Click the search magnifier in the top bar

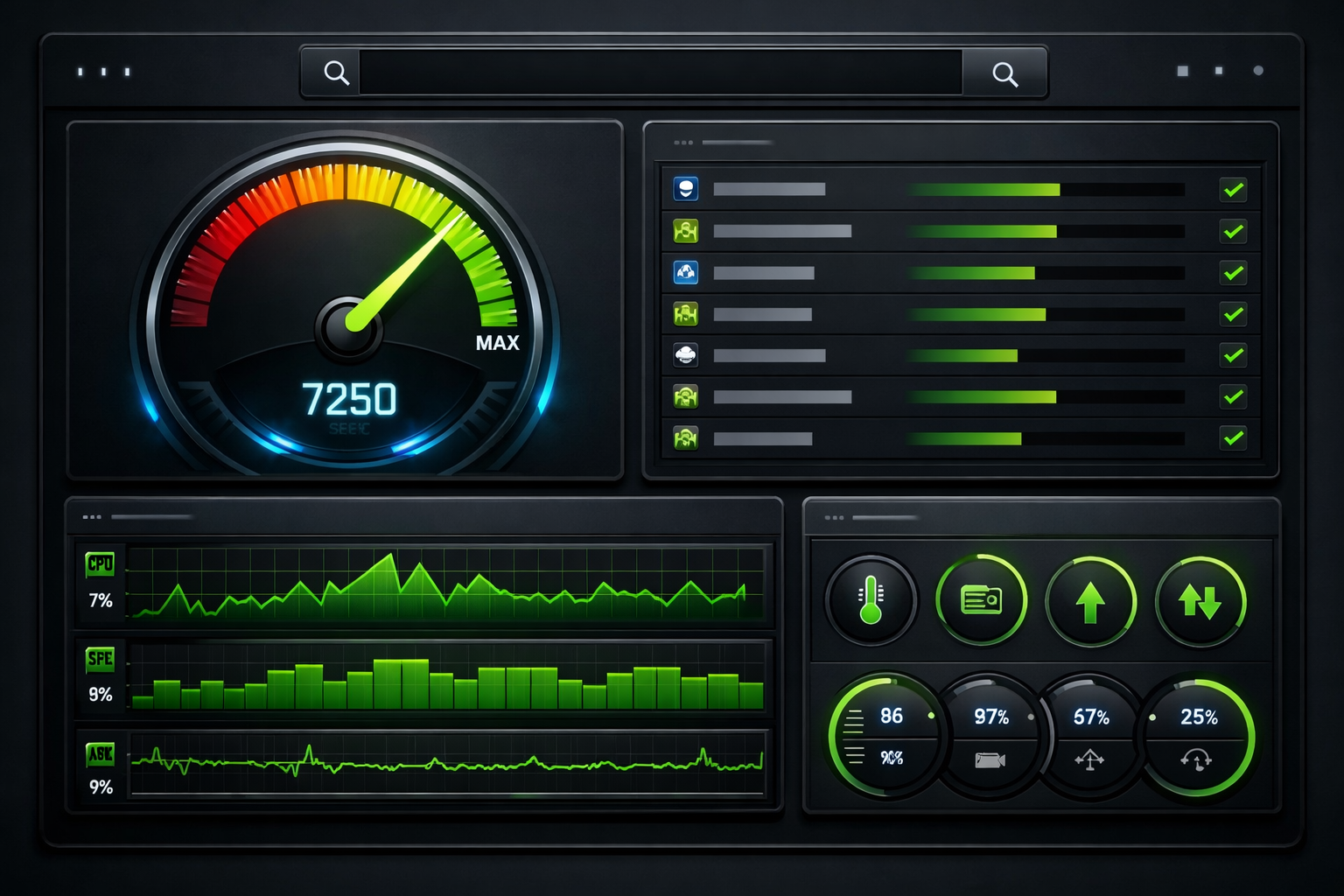(335, 74)
